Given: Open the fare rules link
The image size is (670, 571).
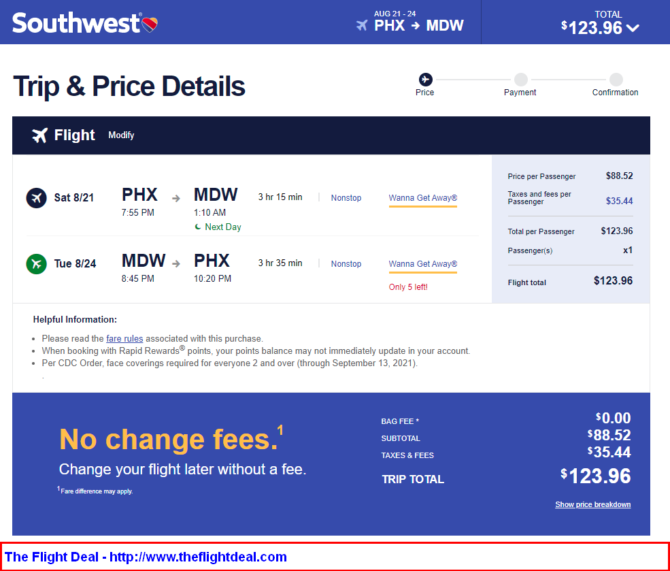Looking at the screenshot, I should pos(124,338).
